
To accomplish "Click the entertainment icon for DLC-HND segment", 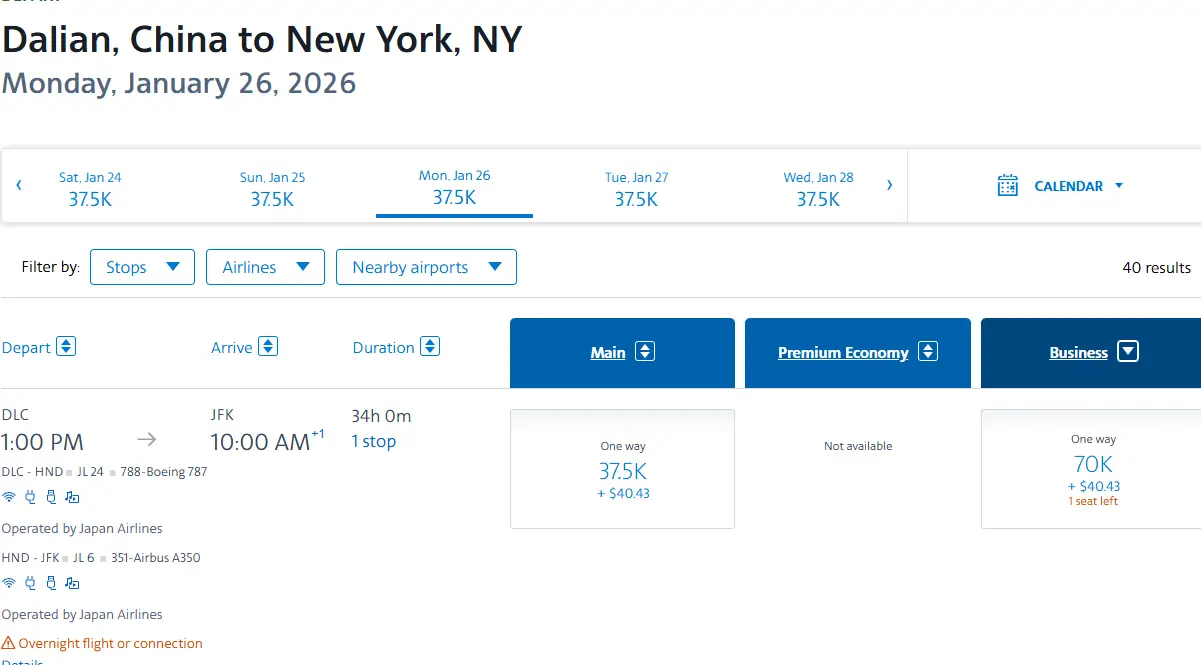I will point(72,497).
